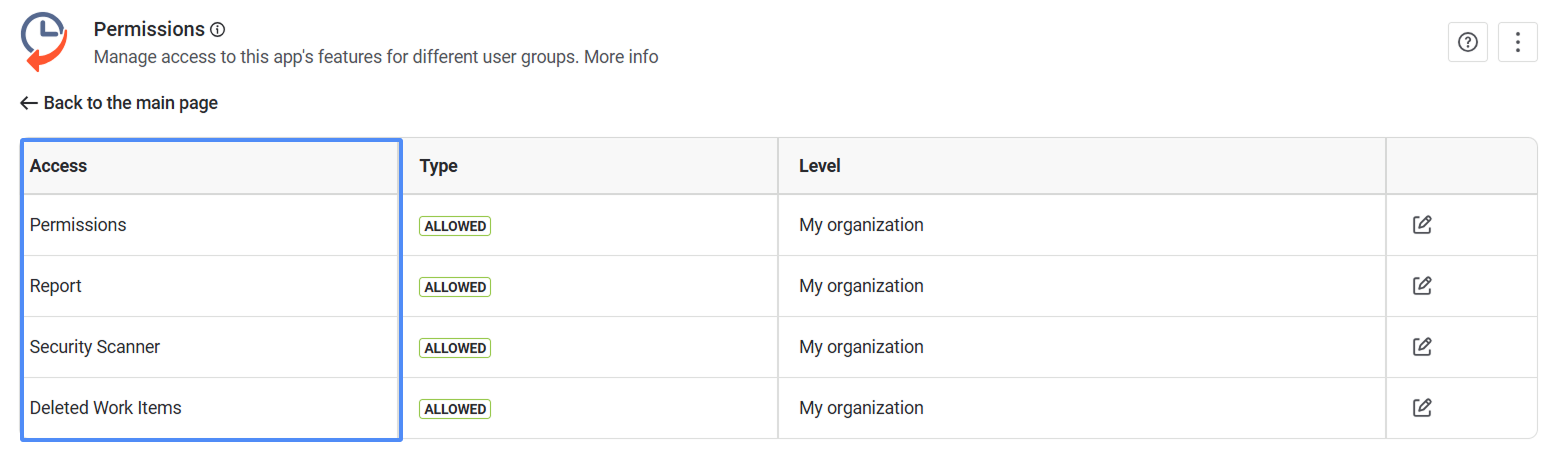Edit the Security Scanner permission
Screen dimensions: 1550x456
tap(1422, 347)
